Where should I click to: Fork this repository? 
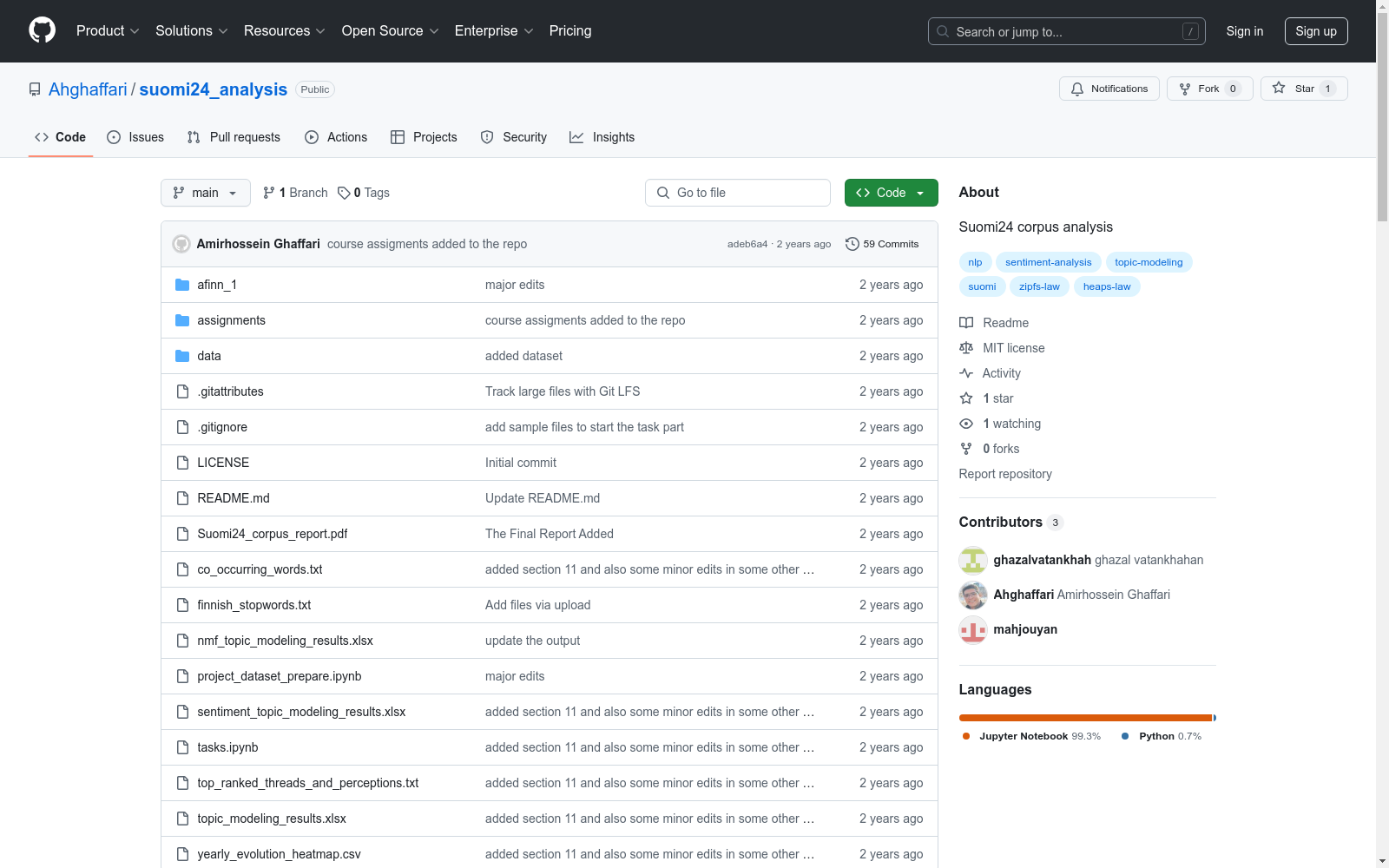[1210, 89]
